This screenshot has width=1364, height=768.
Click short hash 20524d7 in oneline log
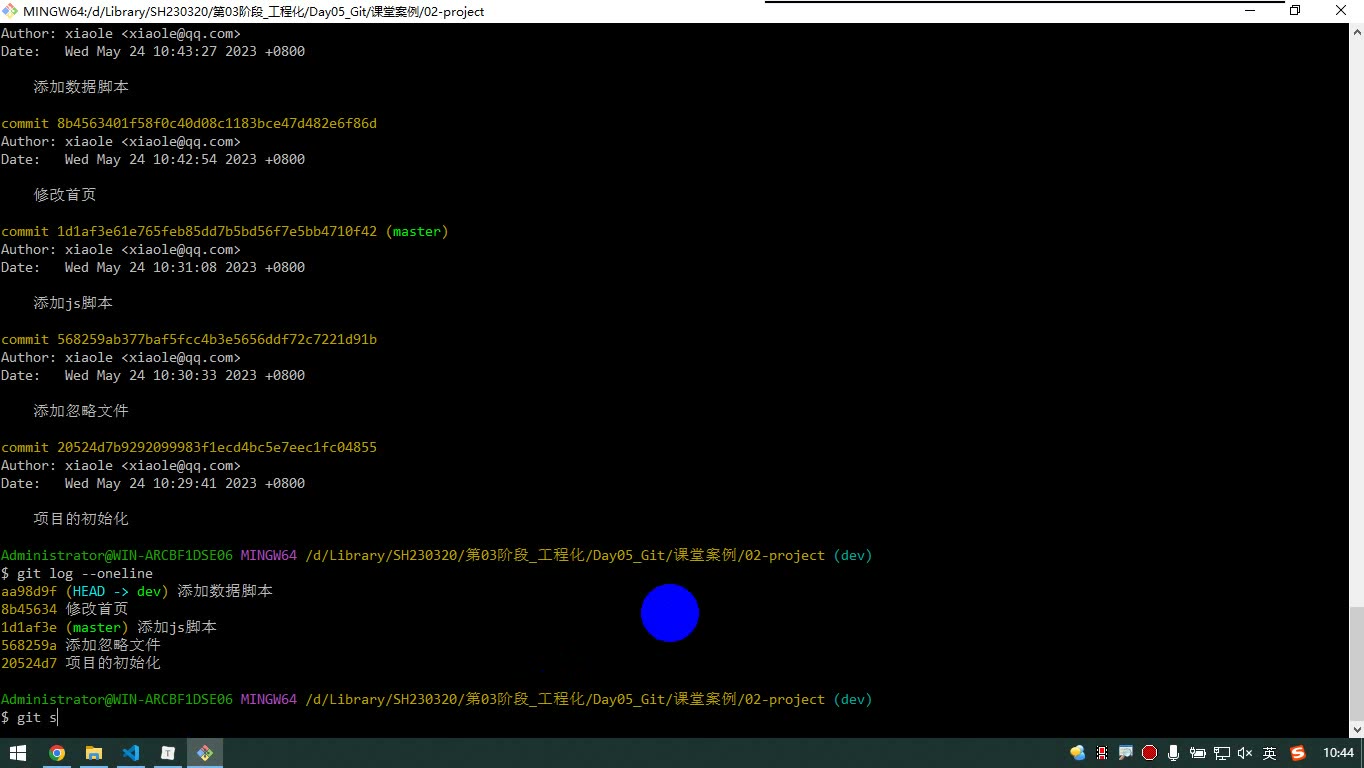(29, 663)
